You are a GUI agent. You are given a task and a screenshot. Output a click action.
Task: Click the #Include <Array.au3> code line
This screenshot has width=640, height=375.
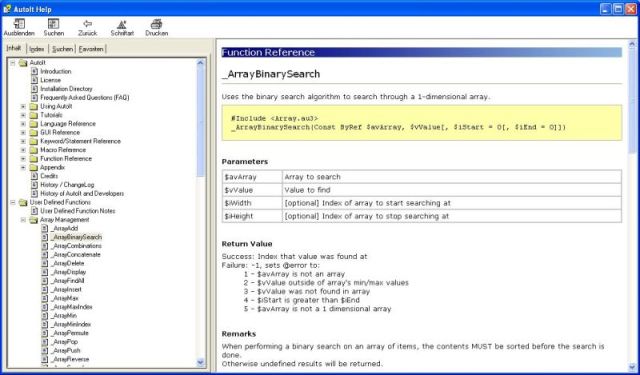coord(275,118)
